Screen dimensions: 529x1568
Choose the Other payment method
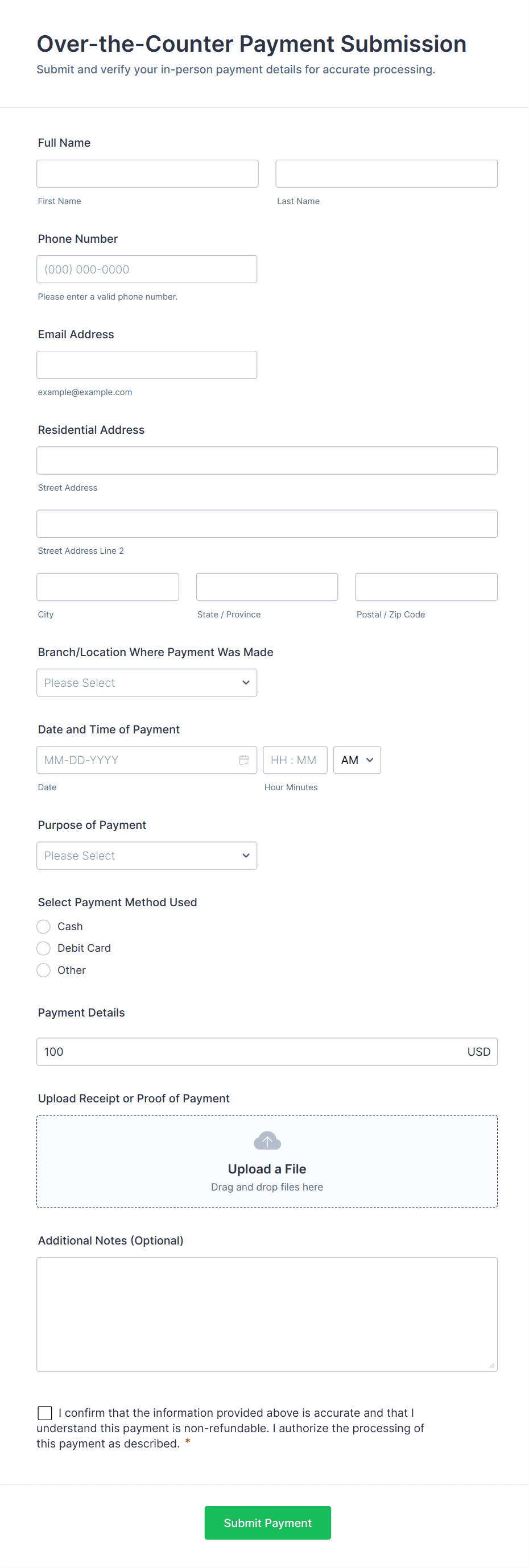click(x=44, y=970)
